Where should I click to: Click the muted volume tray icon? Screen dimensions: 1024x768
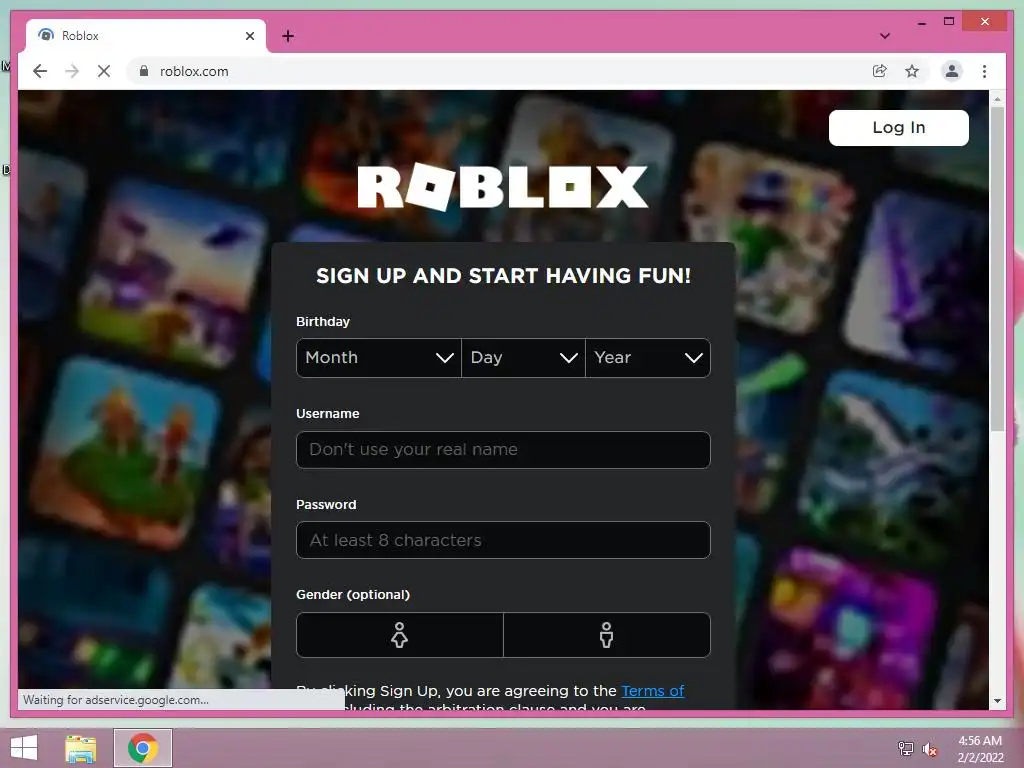click(x=930, y=749)
